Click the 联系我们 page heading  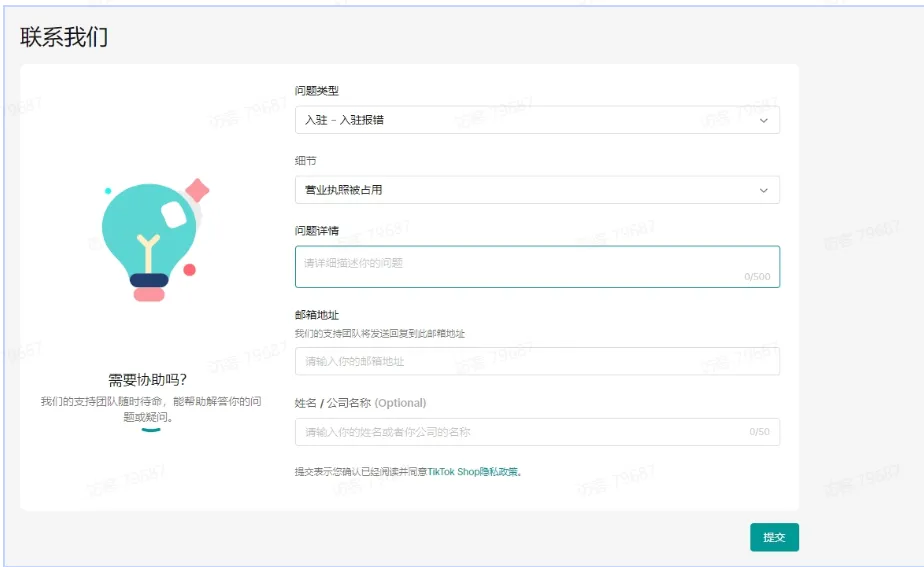(64, 37)
